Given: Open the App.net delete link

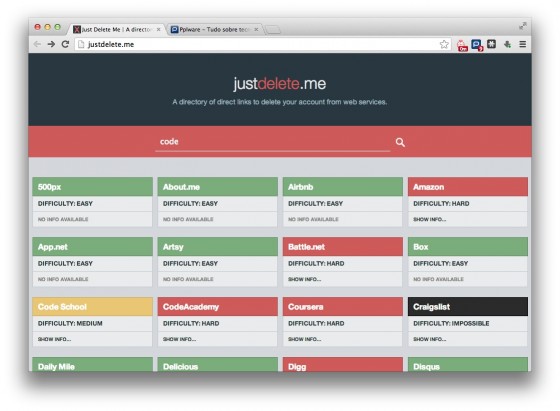Looking at the screenshot, I should (x=92, y=247).
